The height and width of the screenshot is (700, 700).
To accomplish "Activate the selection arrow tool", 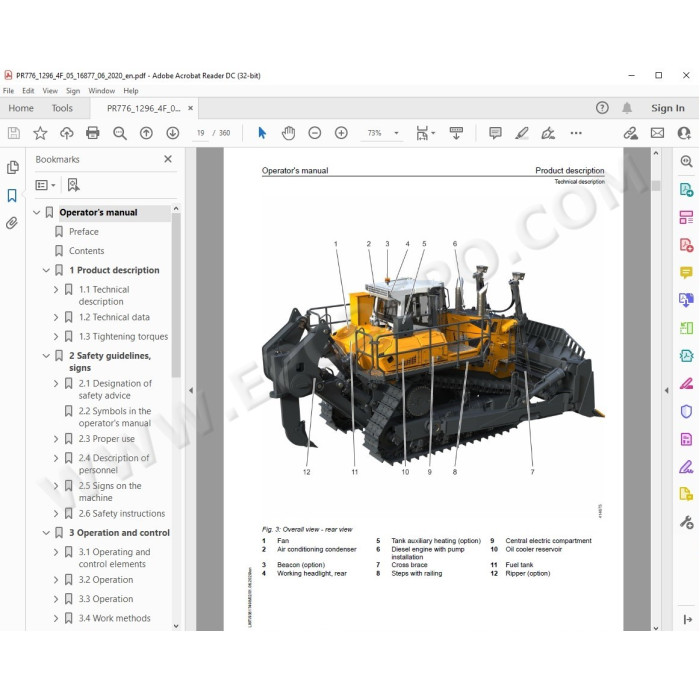I will coord(262,133).
